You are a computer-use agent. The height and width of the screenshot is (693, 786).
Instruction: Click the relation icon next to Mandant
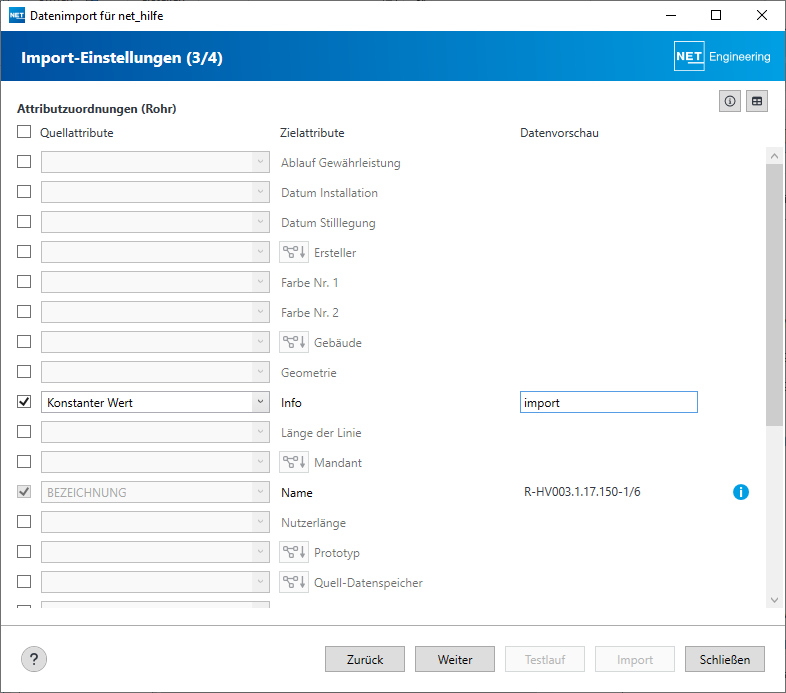pos(294,463)
